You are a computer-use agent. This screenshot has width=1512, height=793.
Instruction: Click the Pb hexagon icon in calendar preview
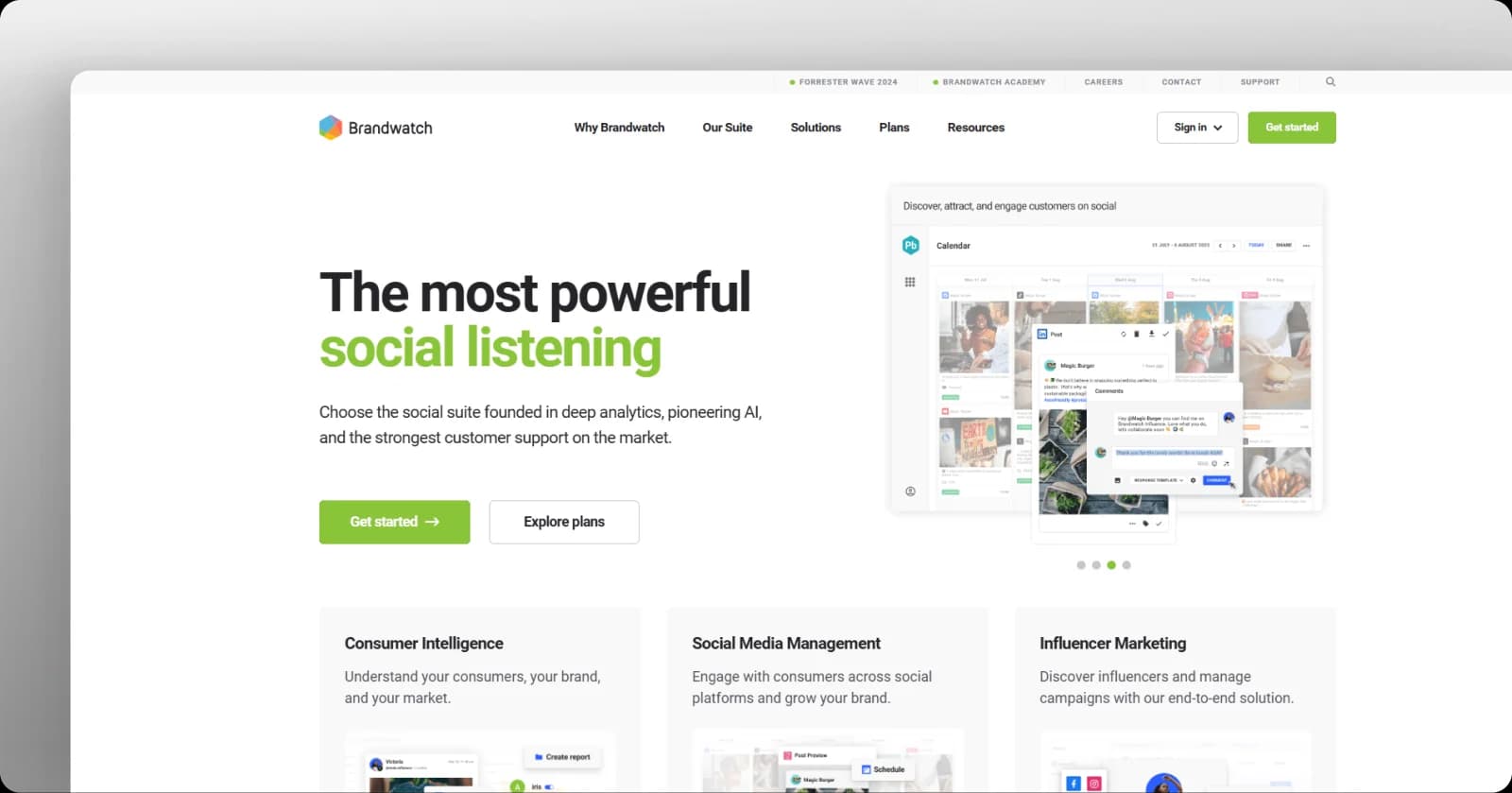[x=911, y=245]
